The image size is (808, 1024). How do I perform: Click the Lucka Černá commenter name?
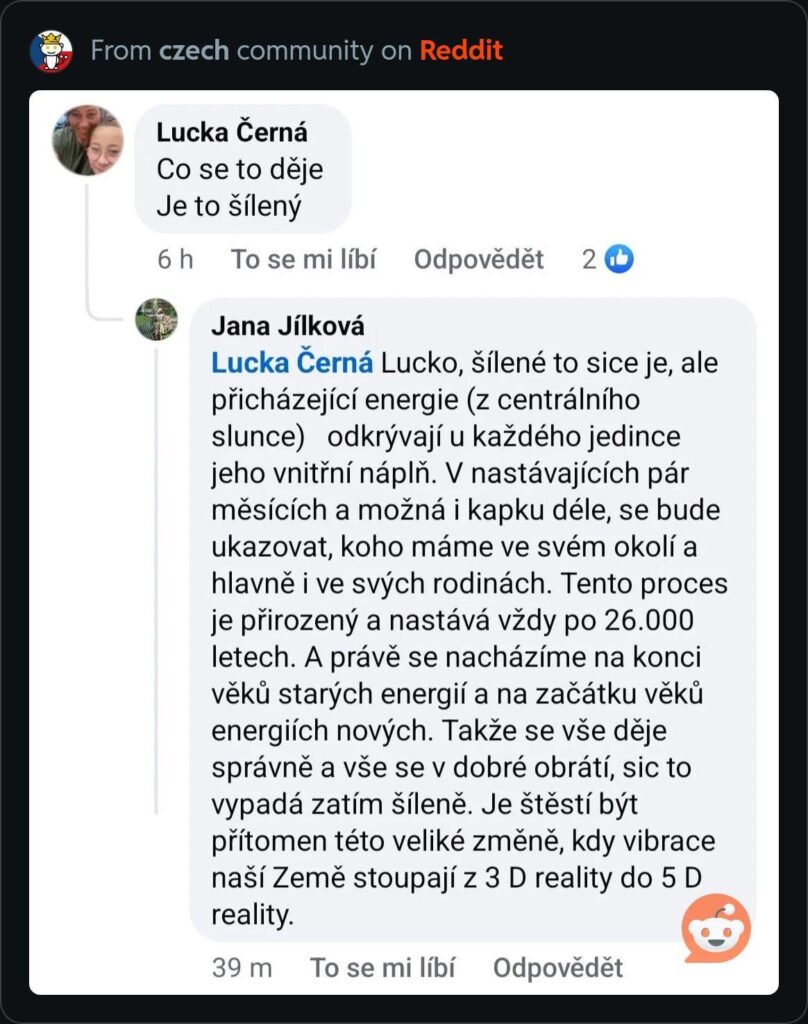[232, 132]
